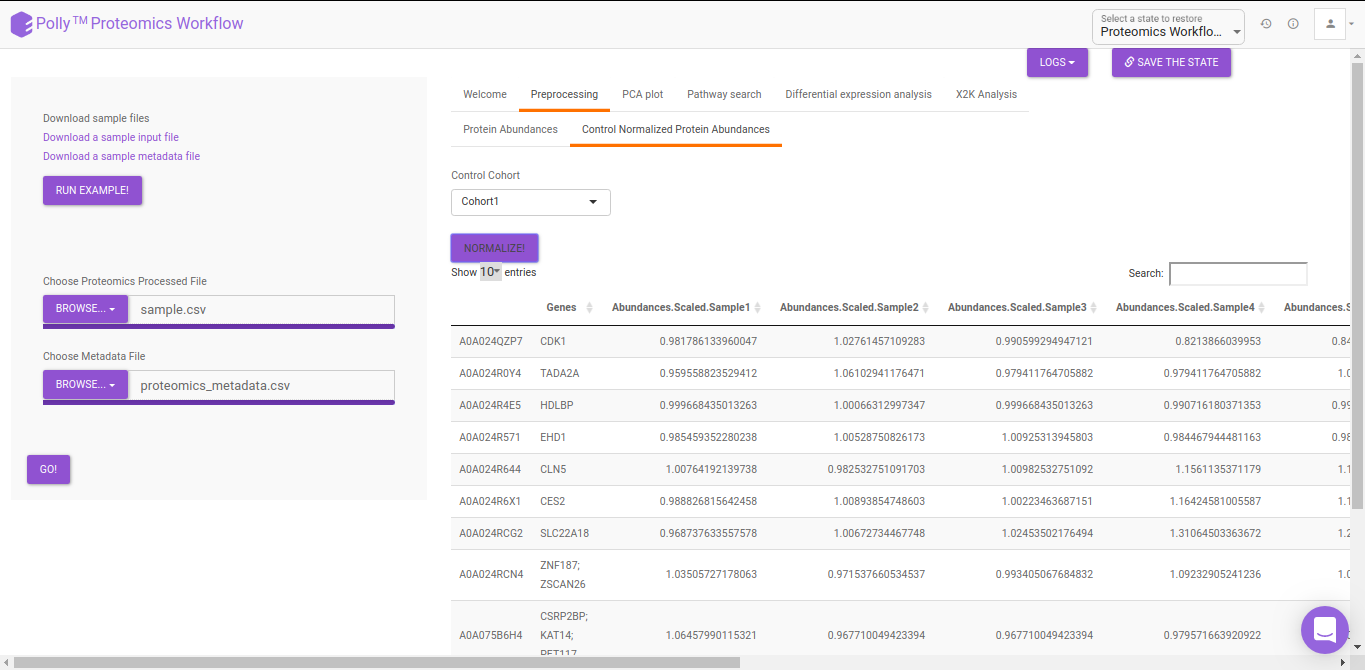Expand the LOGS dropdown button
This screenshot has height=670, width=1365.
point(1057,62)
